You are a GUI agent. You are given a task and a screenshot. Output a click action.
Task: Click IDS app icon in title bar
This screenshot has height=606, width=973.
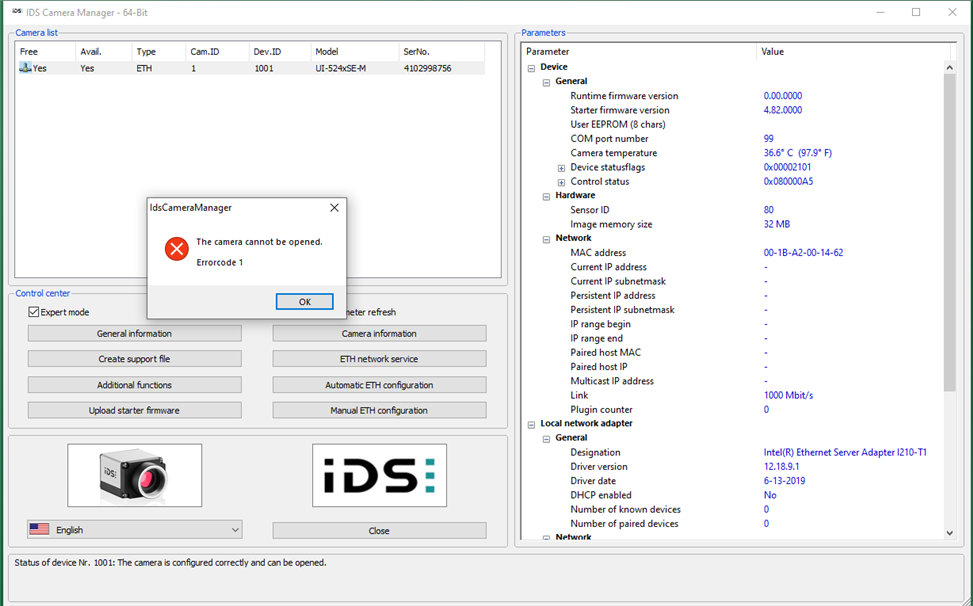(17, 12)
